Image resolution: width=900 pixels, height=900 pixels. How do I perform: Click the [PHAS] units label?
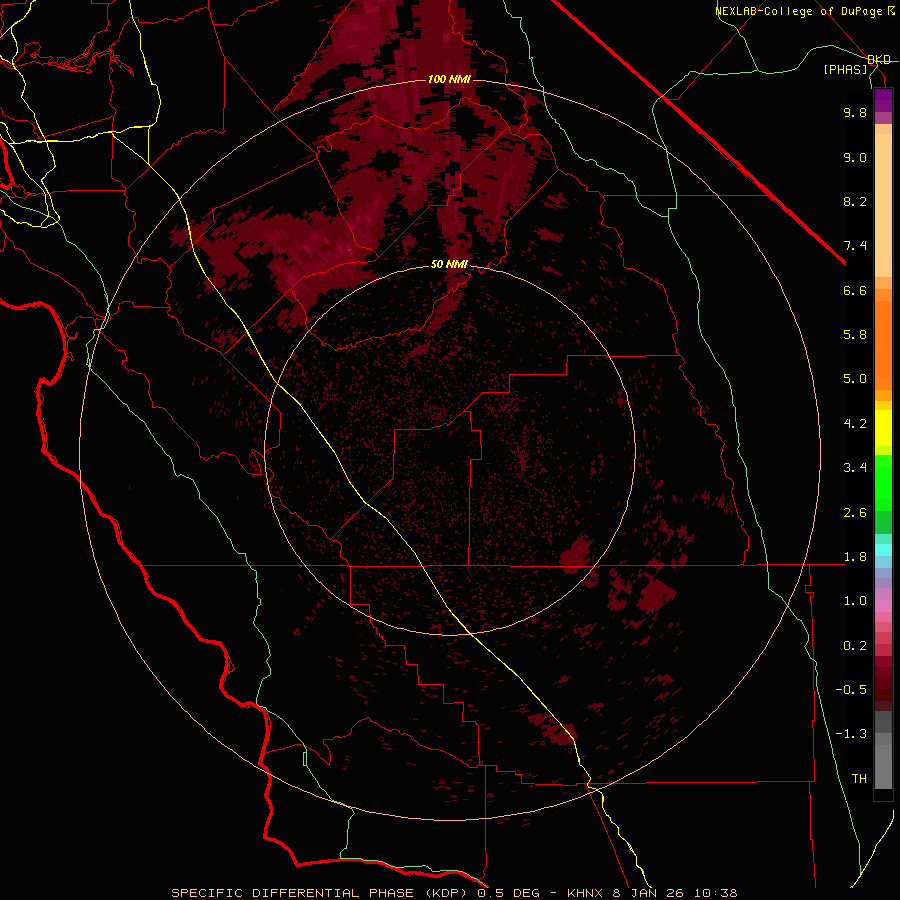[846, 70]
